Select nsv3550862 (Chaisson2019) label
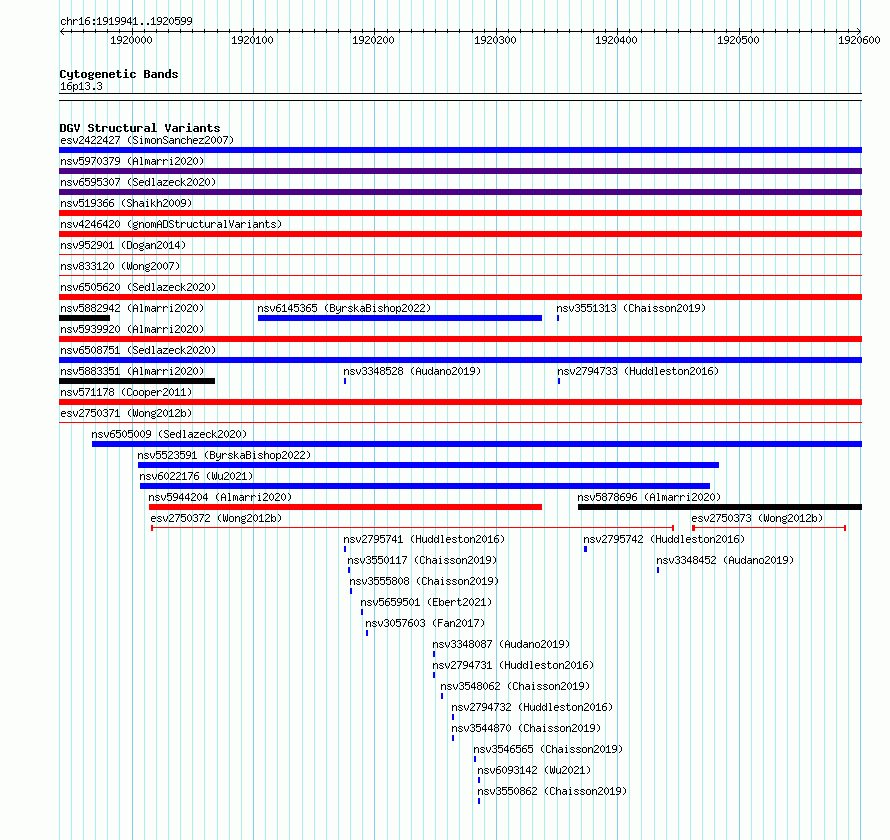This screenshot has height=840, width=890. (552, 791)
